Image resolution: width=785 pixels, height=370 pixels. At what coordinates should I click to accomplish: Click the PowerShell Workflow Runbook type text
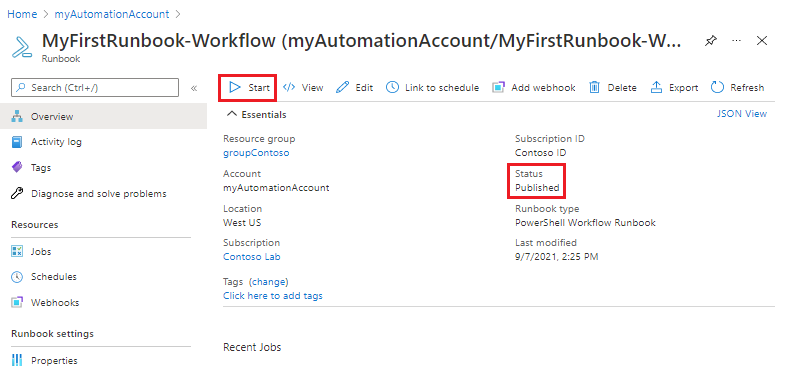point(585,223)
